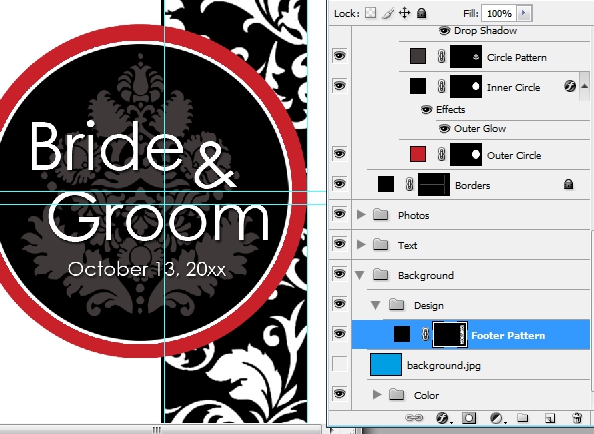This screenshot has height=434, width=594.
Task: Hide the Text group
Action: [x=339, y=244]
